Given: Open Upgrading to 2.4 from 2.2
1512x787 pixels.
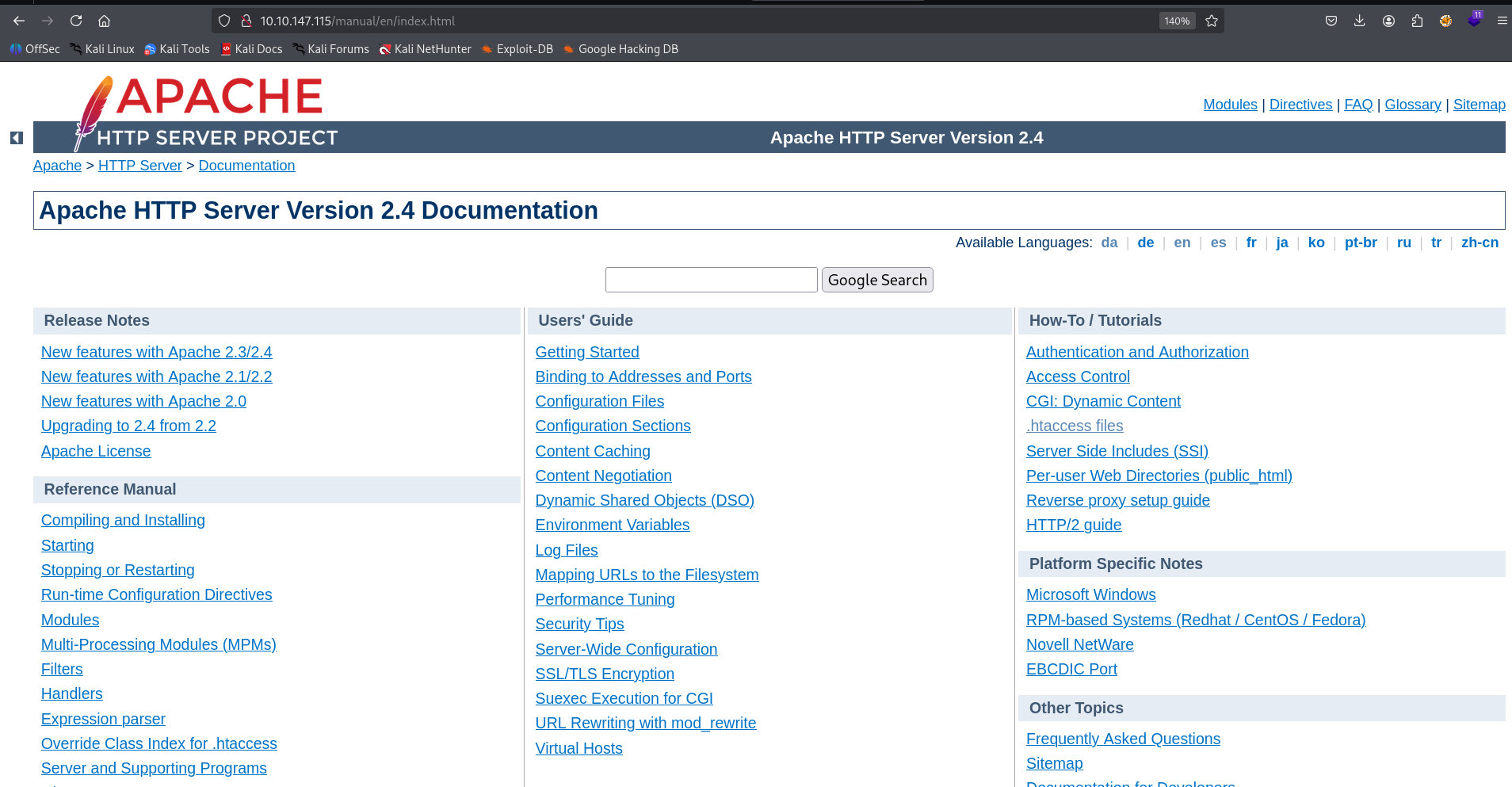Looking at the screenshot, I should (128, 426).
